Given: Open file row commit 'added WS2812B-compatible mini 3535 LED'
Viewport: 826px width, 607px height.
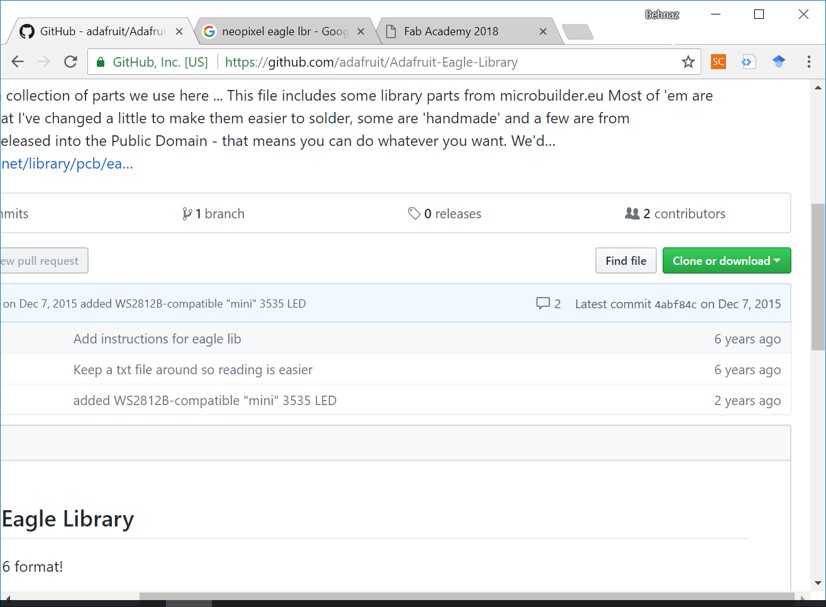Looking at the screenshot, I should [x=204, y=400].
